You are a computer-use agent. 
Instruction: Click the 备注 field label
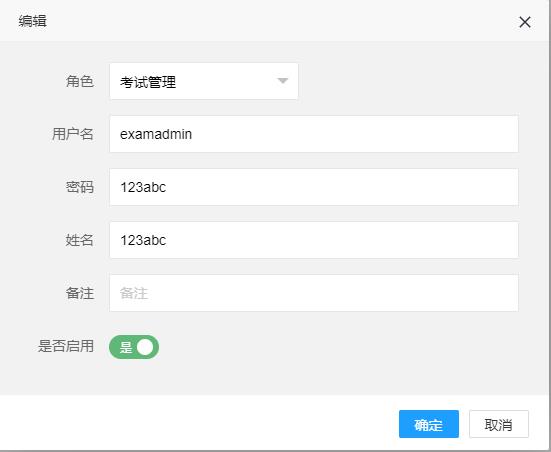pyautogui.click(x=79, y=293)
